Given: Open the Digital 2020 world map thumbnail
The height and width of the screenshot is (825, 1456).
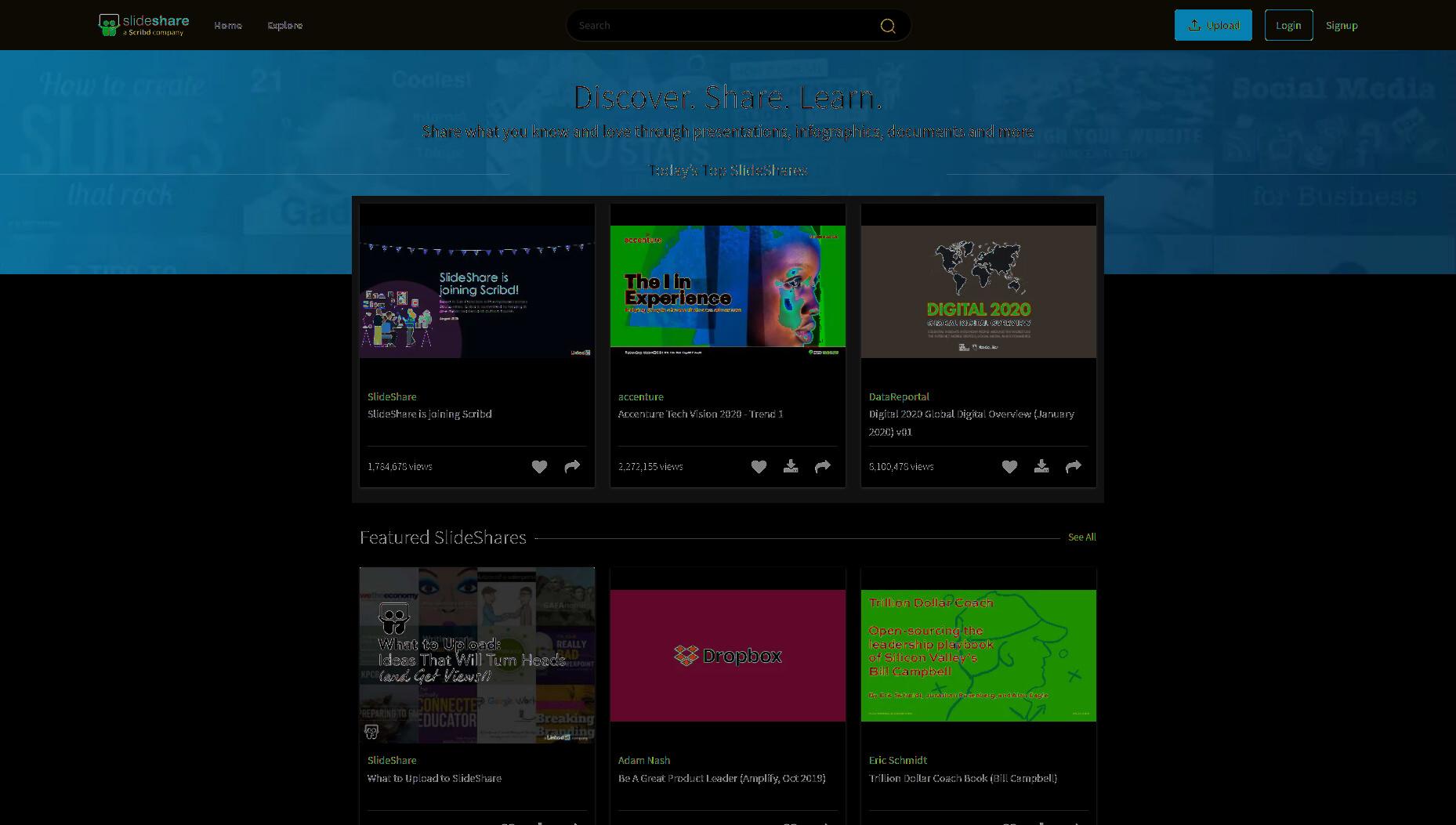Looking at the screenshot, I should pos(979,291).
